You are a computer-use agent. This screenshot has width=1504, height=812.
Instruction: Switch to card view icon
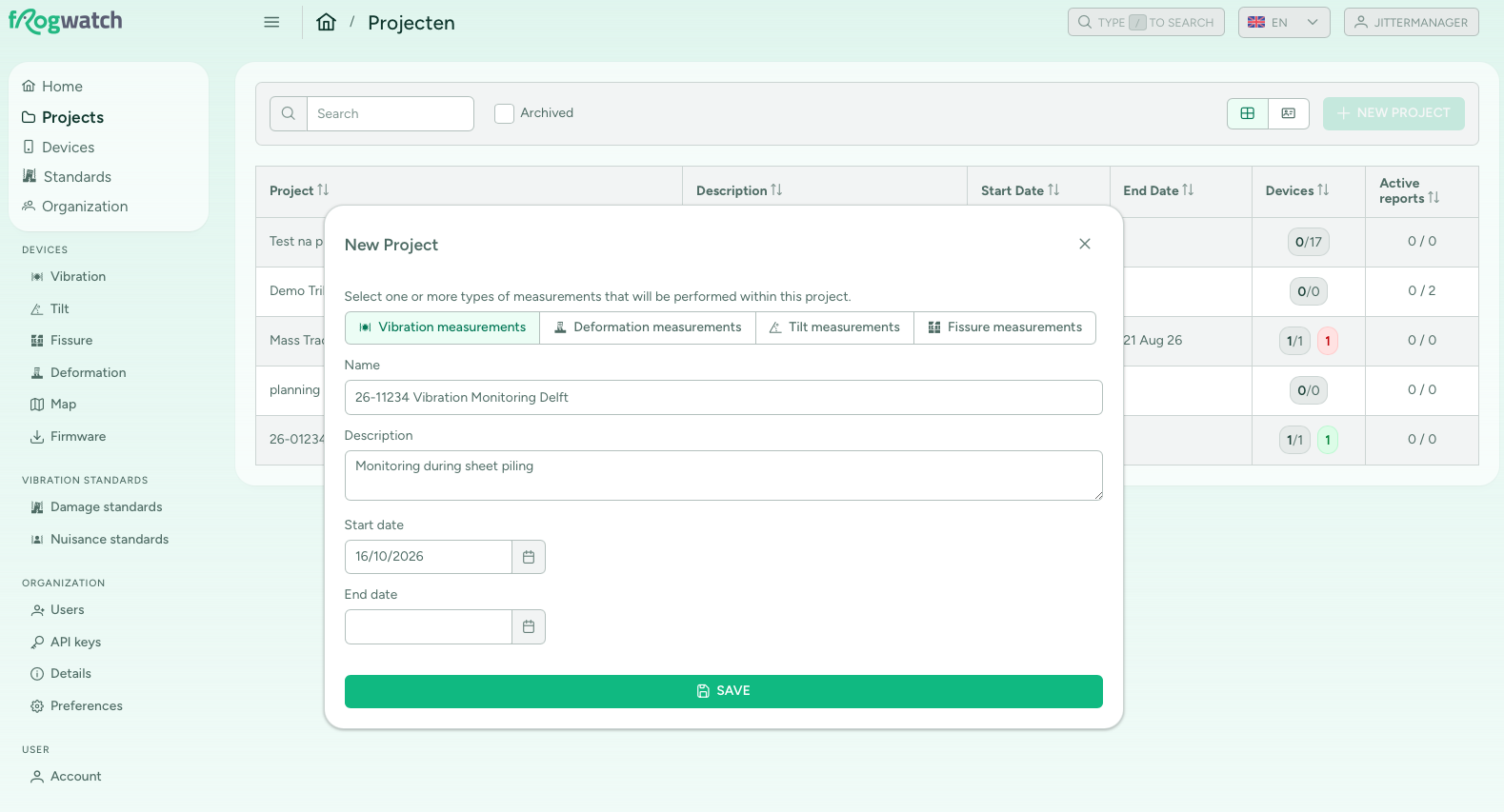click(1289, 113)
